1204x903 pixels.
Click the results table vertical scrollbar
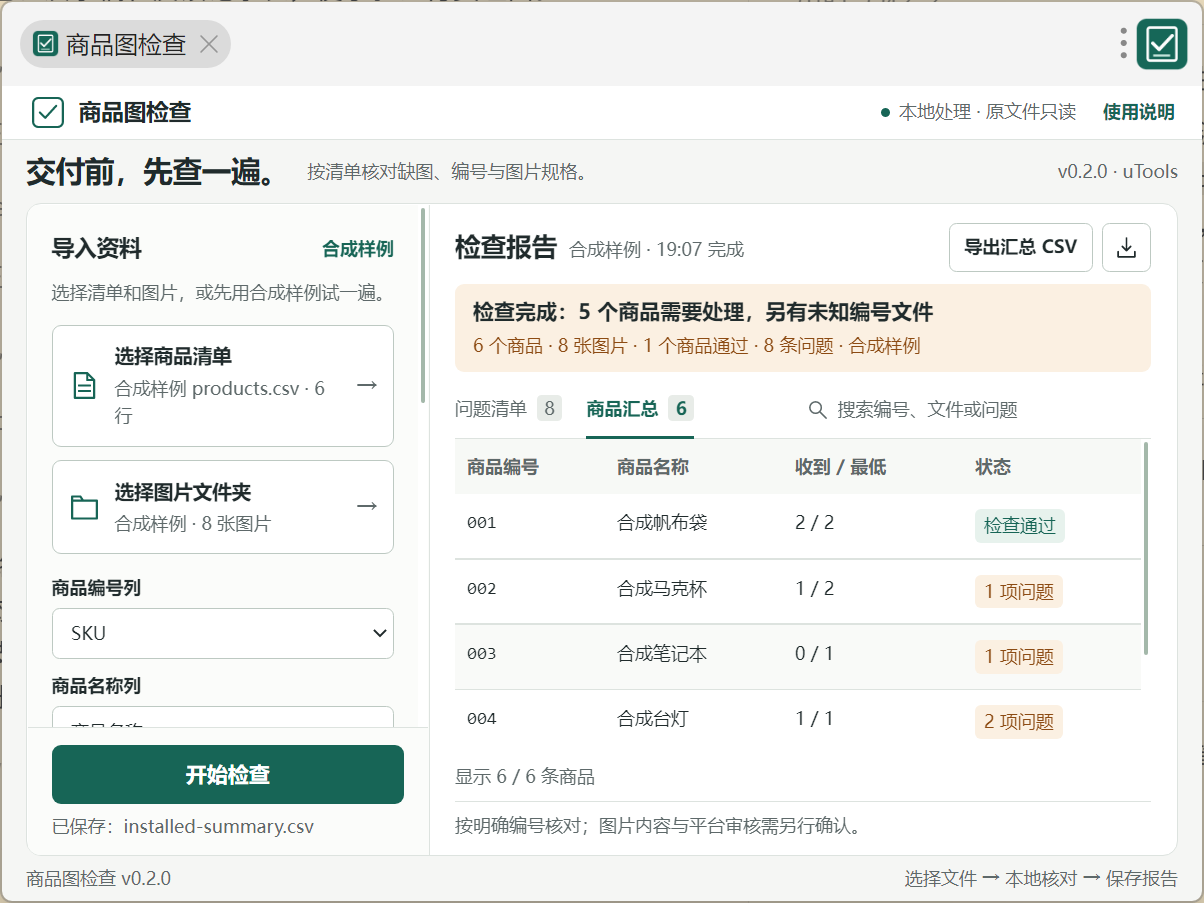tap(1146, 549)
